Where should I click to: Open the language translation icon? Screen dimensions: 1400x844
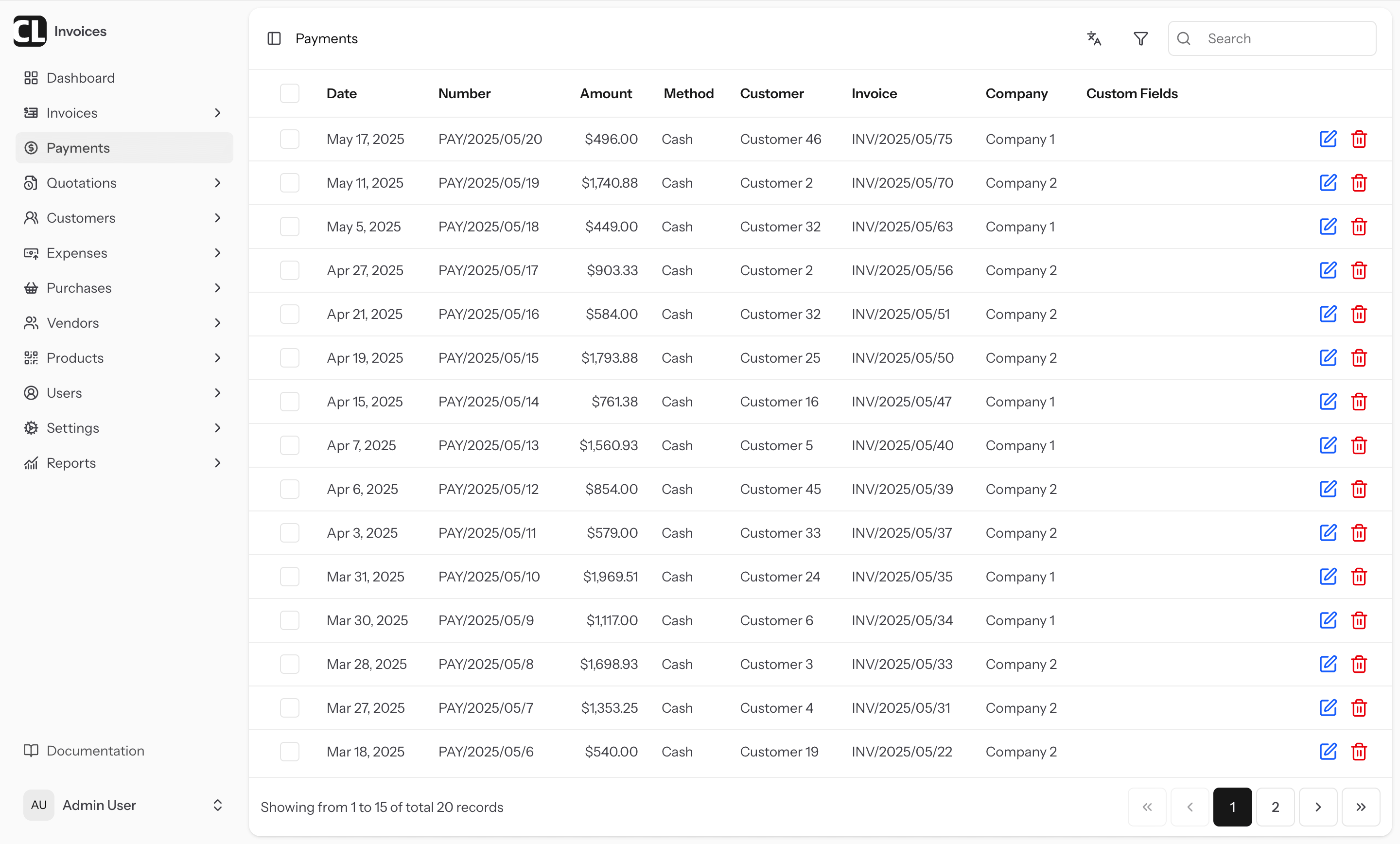1094,38
